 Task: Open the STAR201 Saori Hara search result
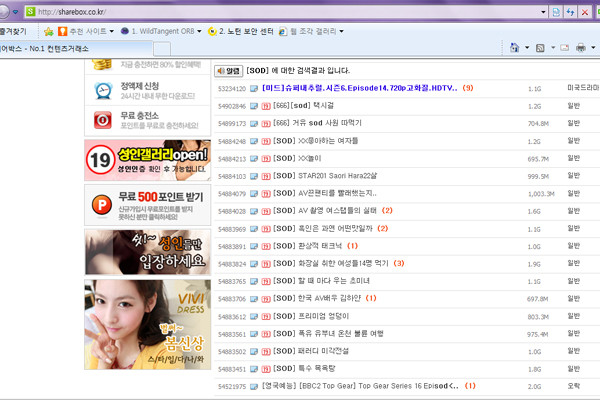pos(313,176)
